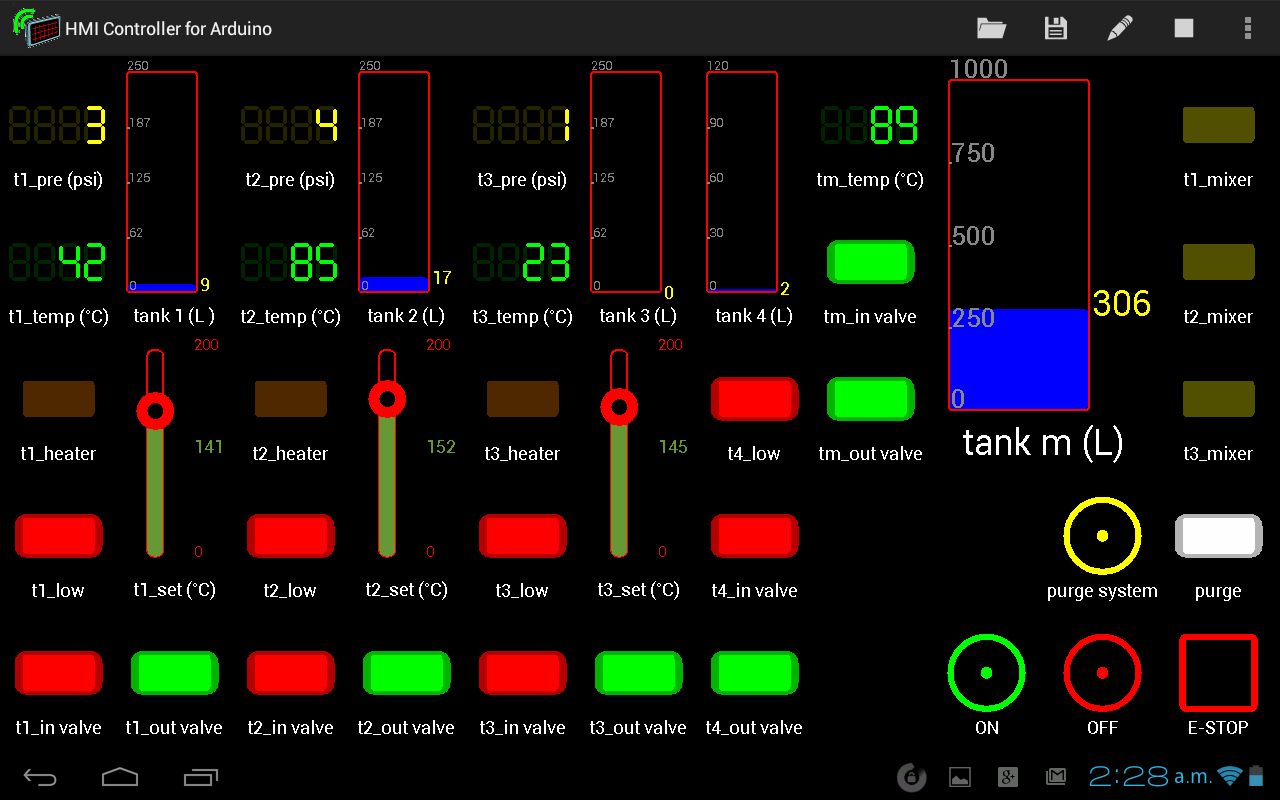Viewport: 1280px width, 800px height.
Task: Click the Wi-Fi status icon
Action: [x=1229, y=777]
